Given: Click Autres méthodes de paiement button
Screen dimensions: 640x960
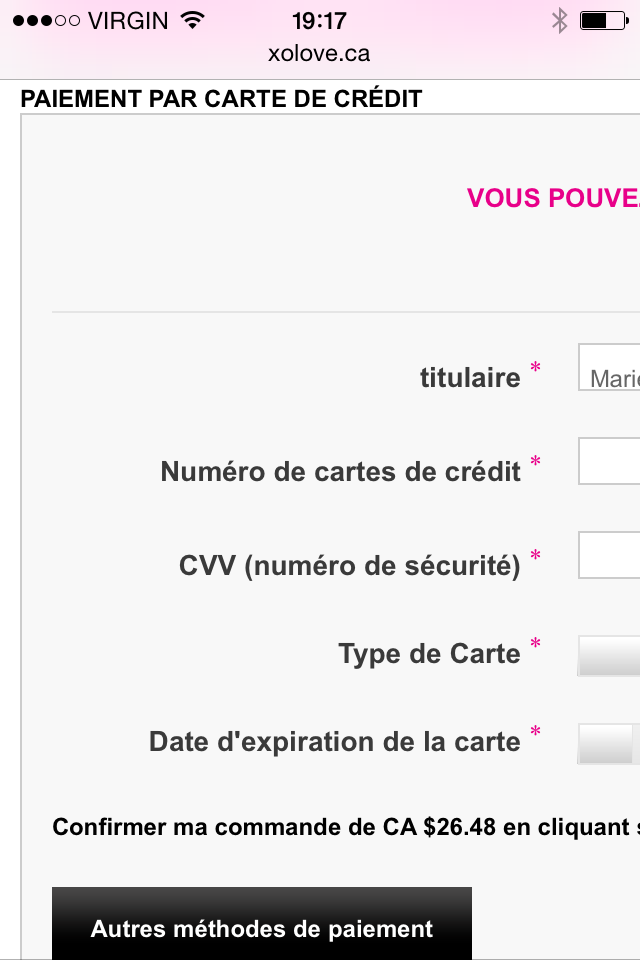Looking at the screenshot, I should click(262, 927).
